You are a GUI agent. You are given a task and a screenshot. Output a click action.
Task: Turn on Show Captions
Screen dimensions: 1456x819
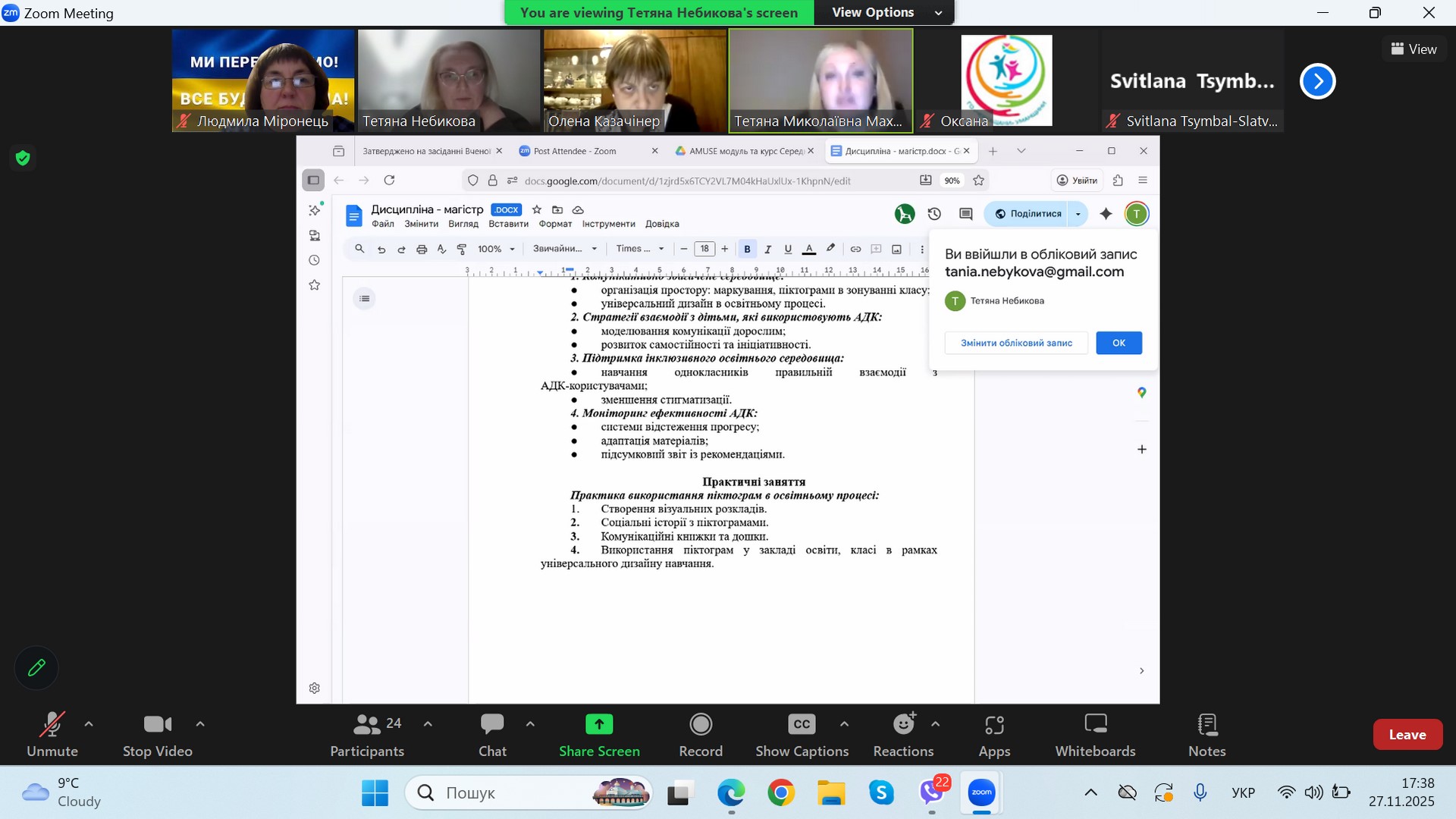[802, 734]
